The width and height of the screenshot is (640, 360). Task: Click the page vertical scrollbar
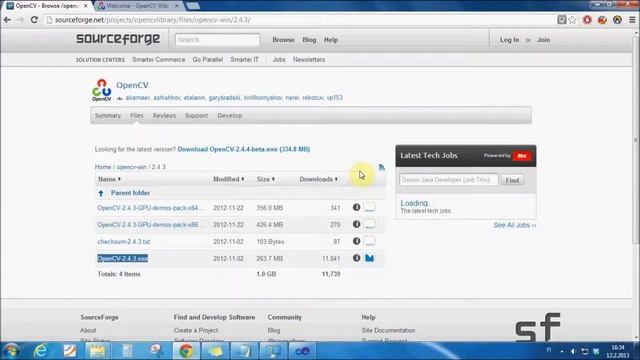[636, 139]
